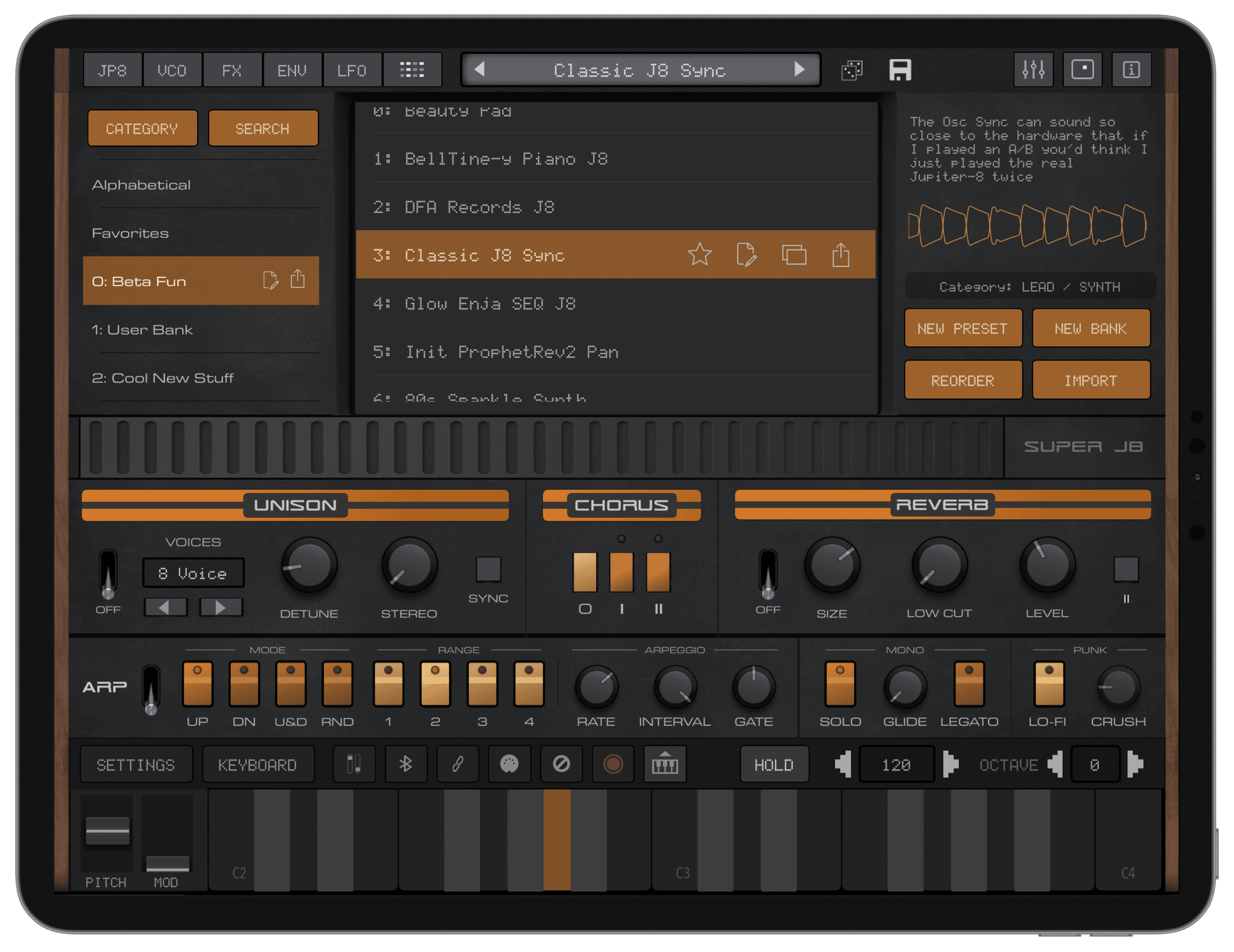
Task: Switch to the VCO tab
Action: click(x=172, y=70)
